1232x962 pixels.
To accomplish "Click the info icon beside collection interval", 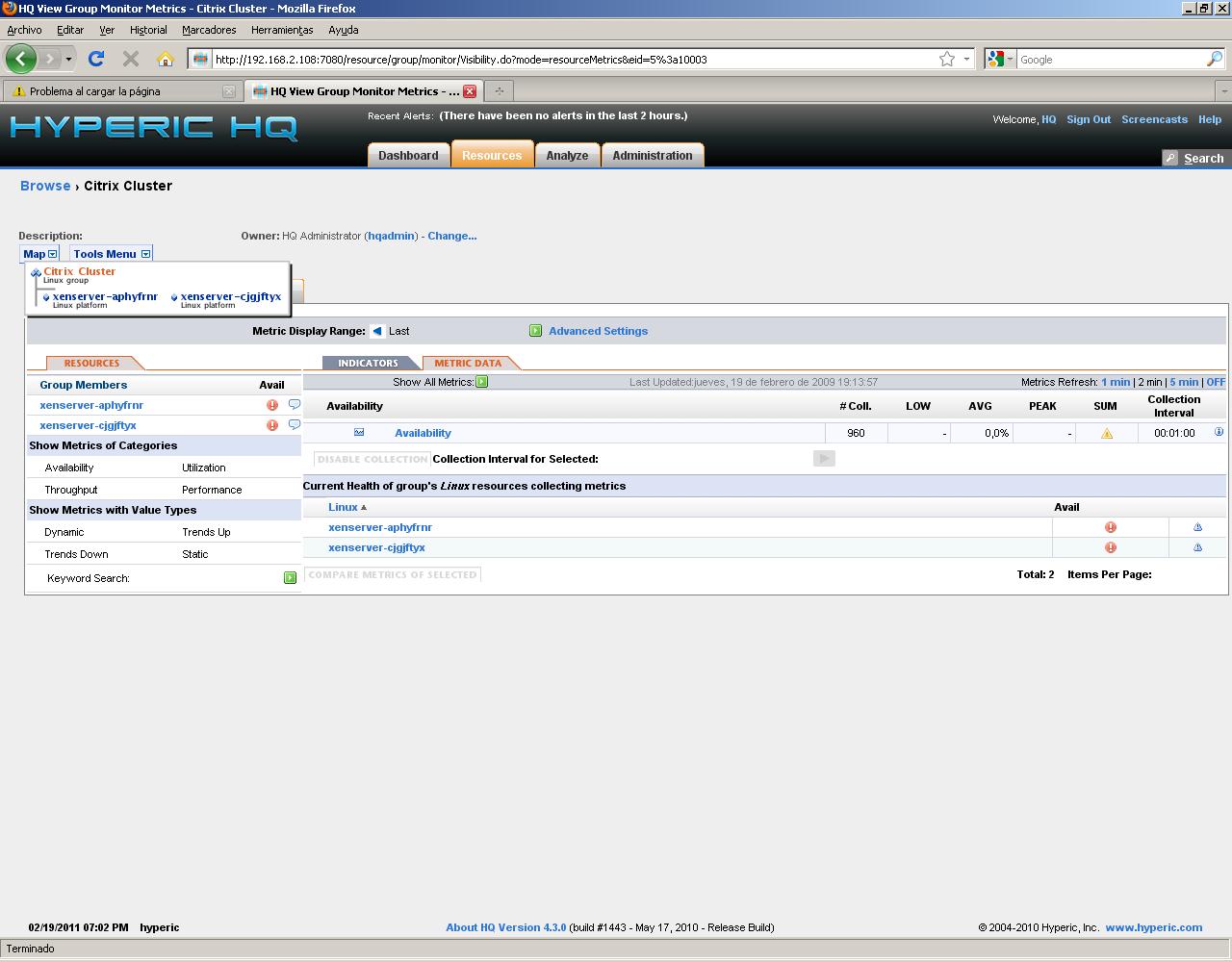I will pyautogui.click(x=1219, y=433).
